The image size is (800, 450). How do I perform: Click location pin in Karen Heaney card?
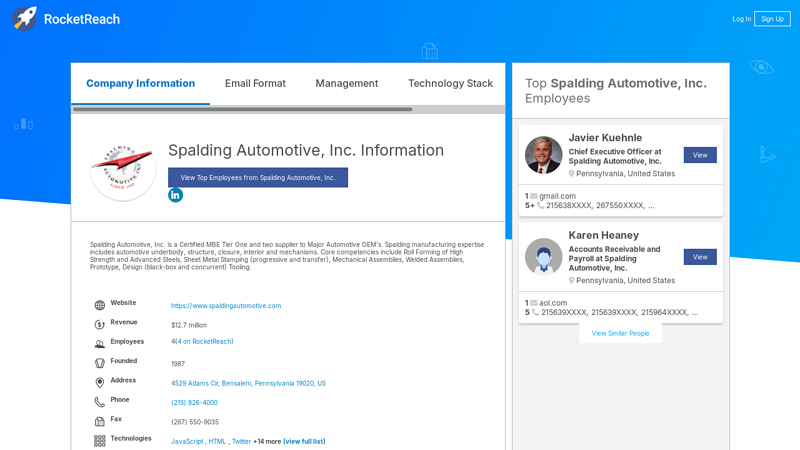(571, 281)
